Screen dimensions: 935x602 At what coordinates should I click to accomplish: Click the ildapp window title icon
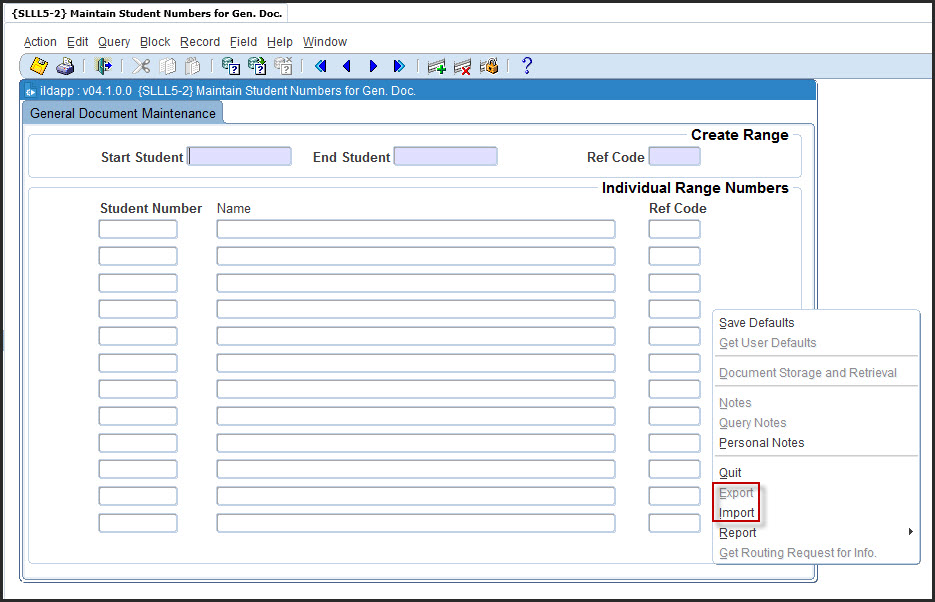point(30,91)
